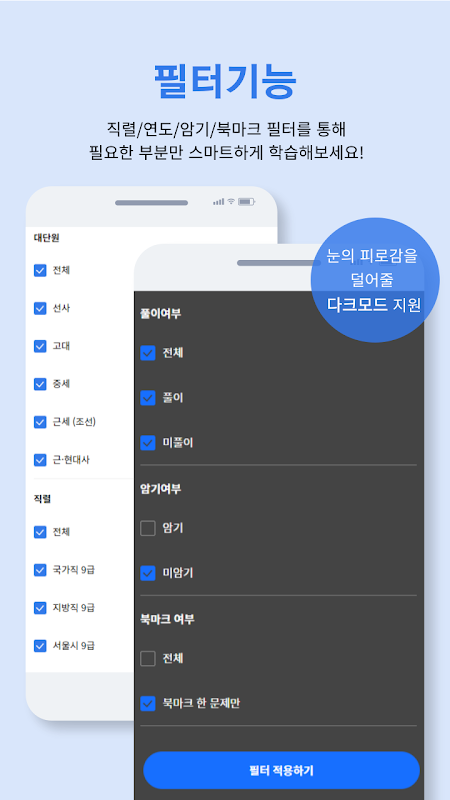This screenshot has height=800, width=450.
Task: Click the 필터 적용하기 button
Action: 281,770
